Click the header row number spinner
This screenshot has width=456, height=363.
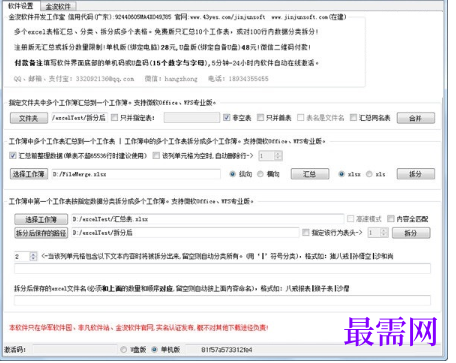(x=378, y=232)
